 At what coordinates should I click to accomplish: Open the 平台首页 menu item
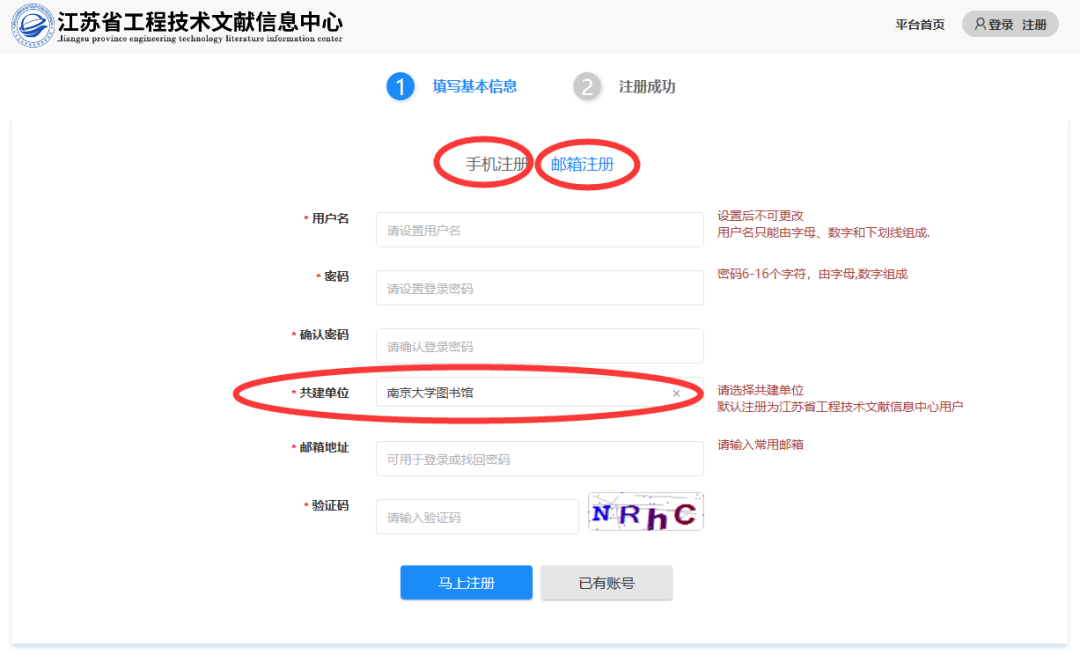point(920,23)
